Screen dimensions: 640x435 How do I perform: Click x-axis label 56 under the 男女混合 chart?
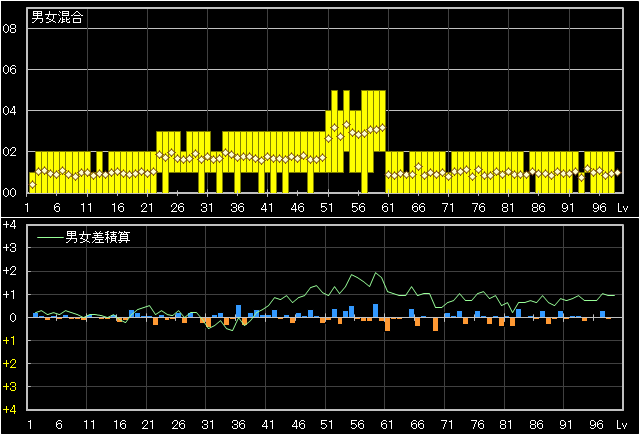coord(358,208)
